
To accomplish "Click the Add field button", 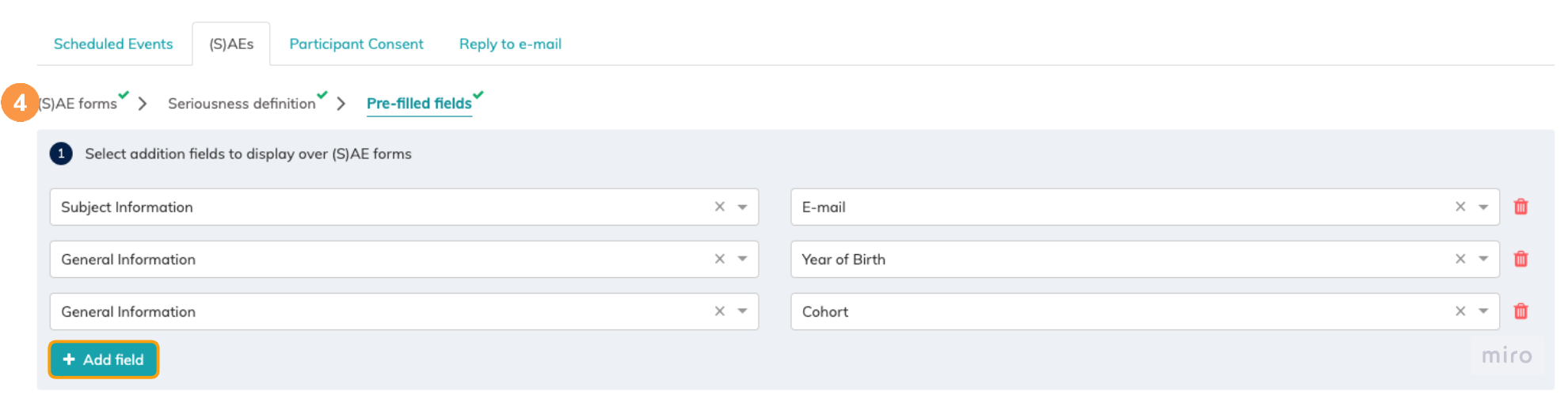I will 104,359.
